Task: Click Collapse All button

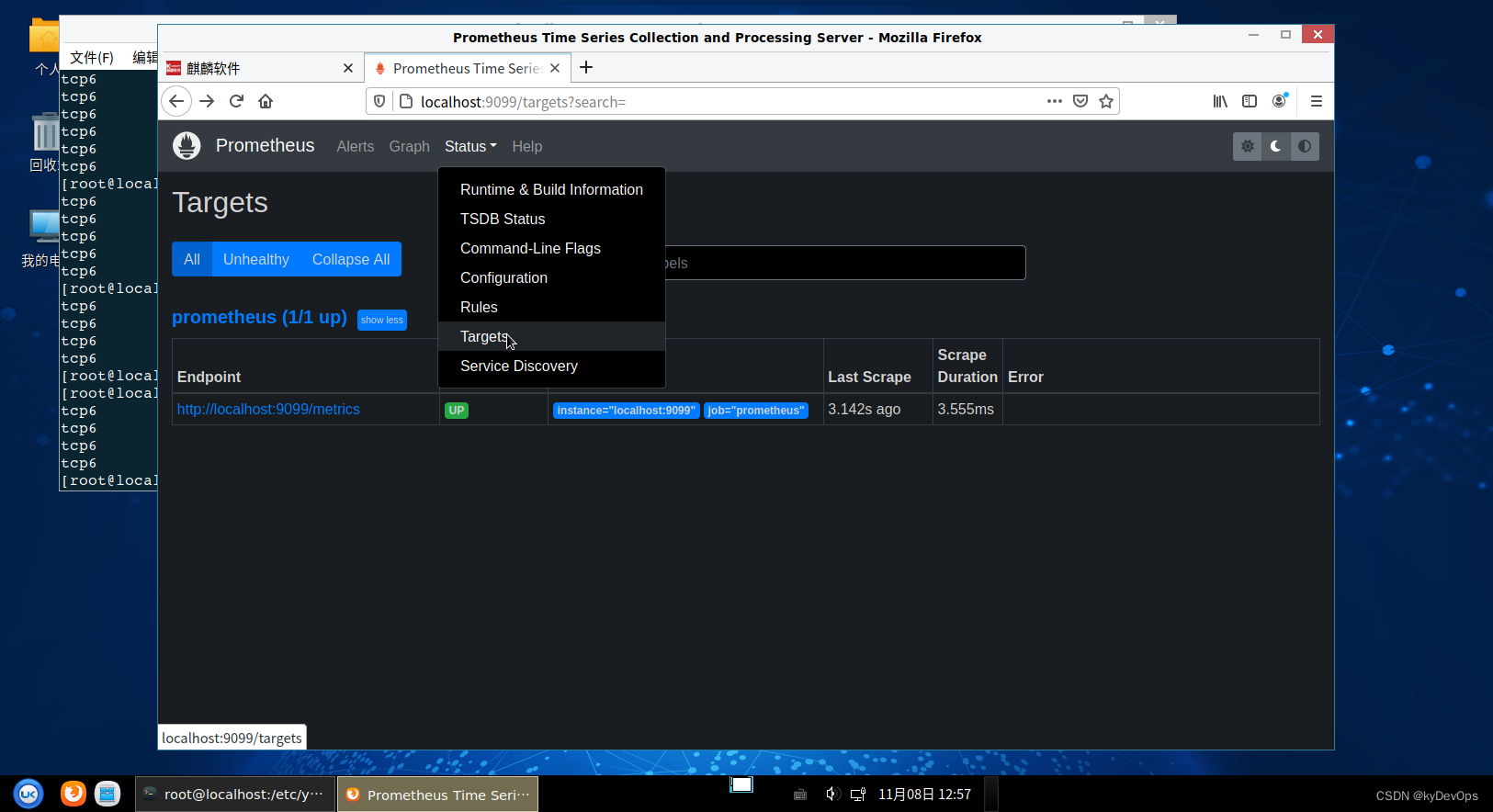Action: (351, 259)
